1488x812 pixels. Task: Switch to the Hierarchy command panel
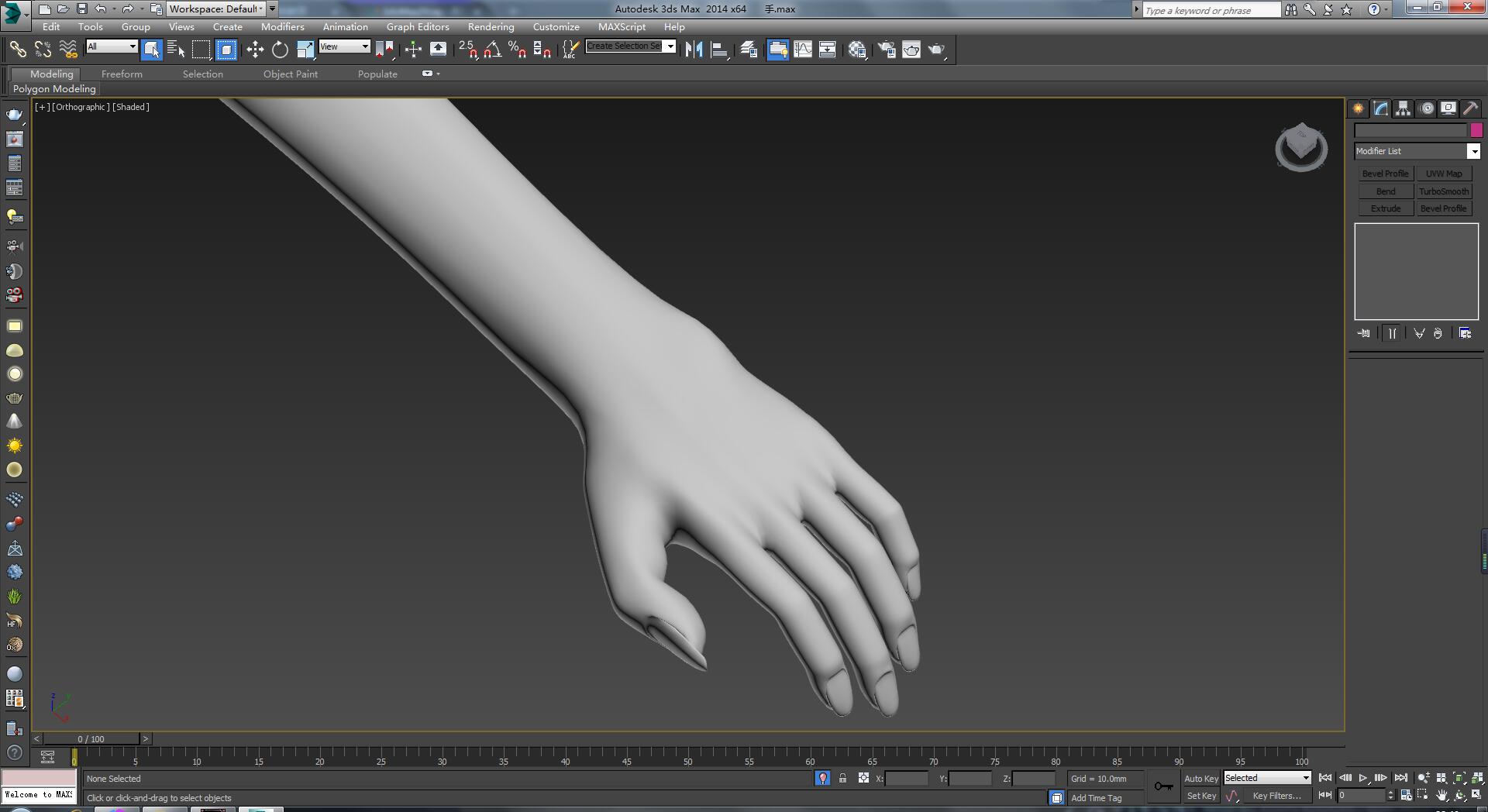tap(1403, 108)
